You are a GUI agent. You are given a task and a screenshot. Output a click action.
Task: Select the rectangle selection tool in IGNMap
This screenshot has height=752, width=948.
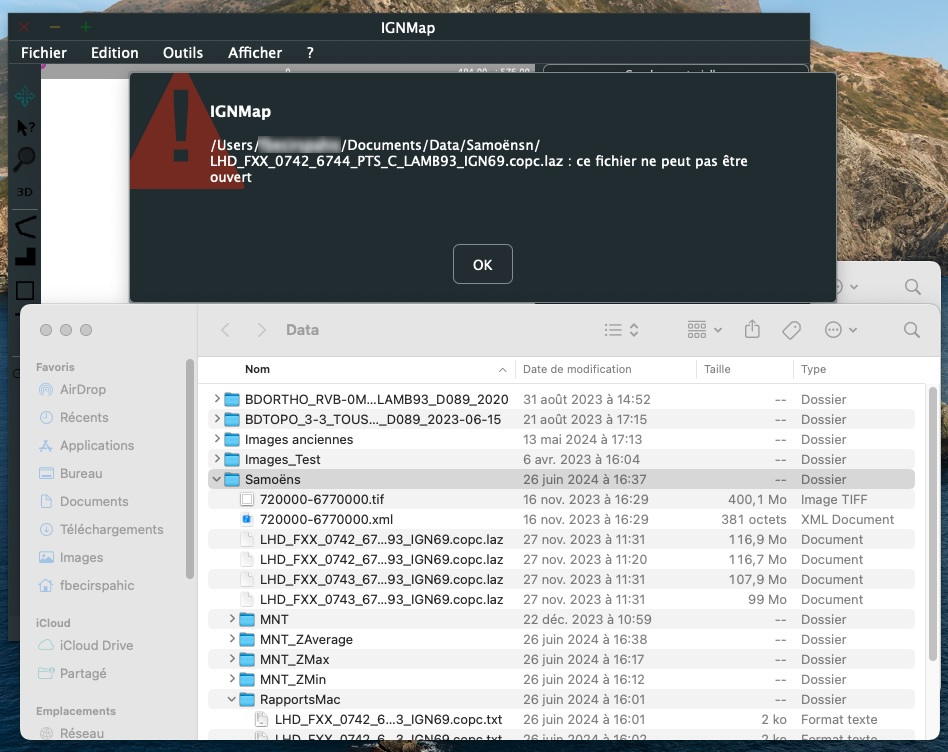tap(25, 290)
